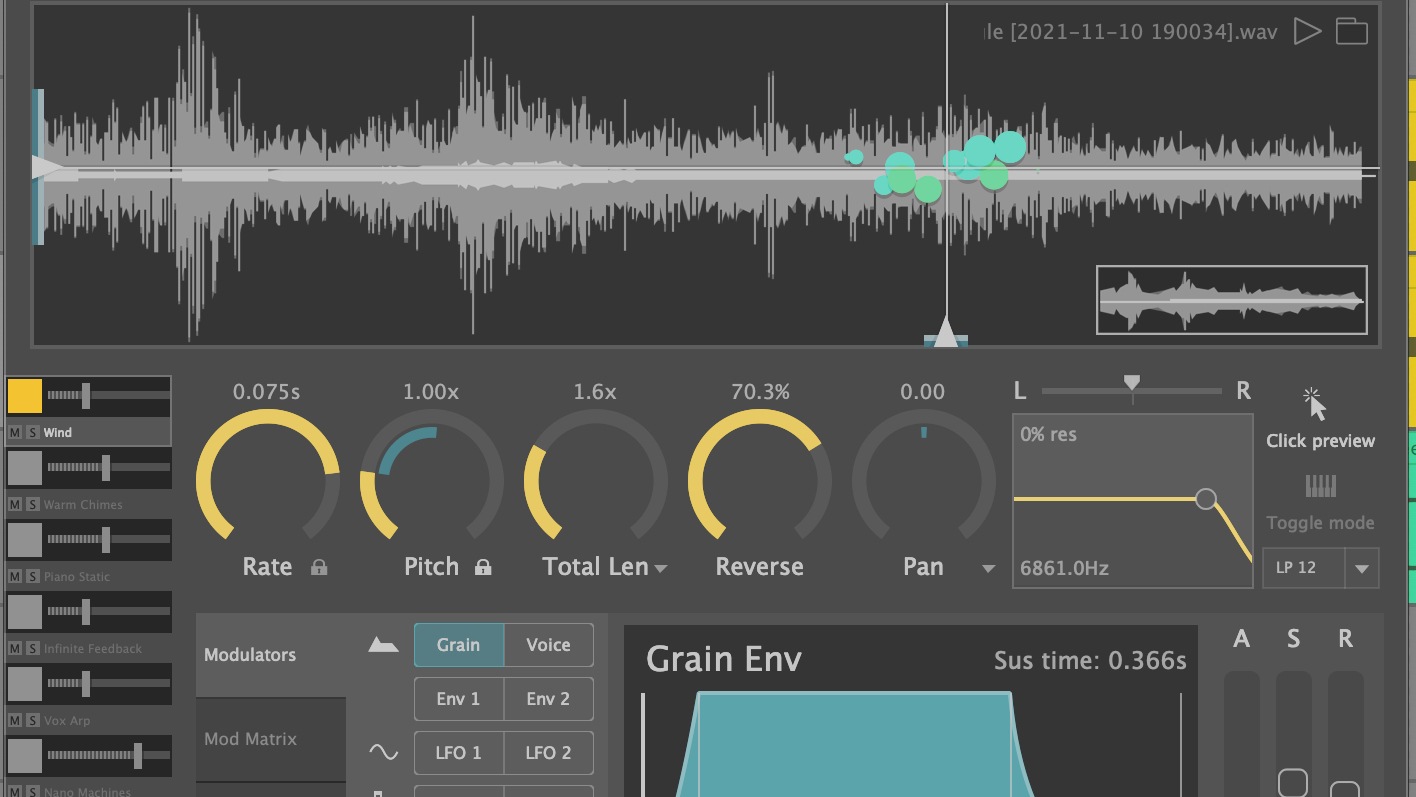The image size is (1416, 797).
Task: Click the R release slider handle
Action: [1345, 789]
